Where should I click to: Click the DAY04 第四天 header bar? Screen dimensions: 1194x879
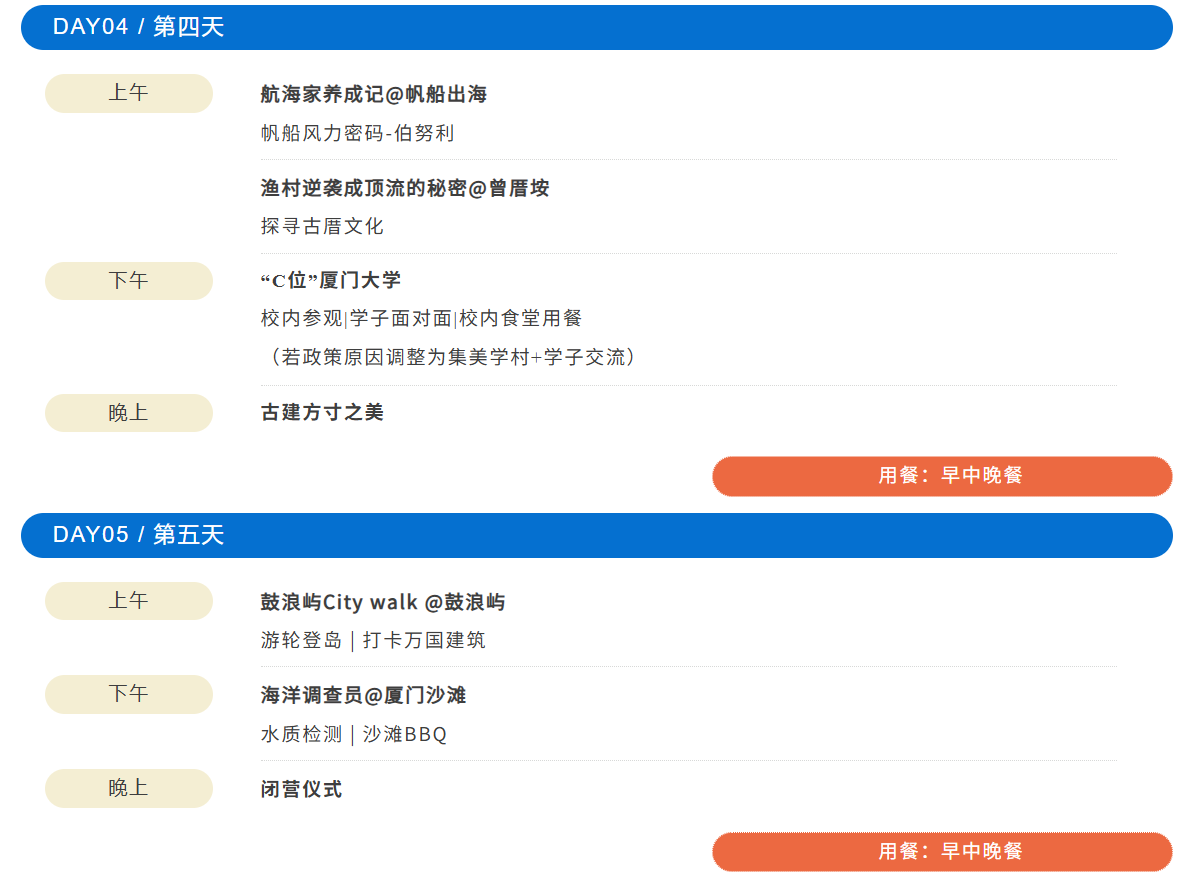coord(596,27)
